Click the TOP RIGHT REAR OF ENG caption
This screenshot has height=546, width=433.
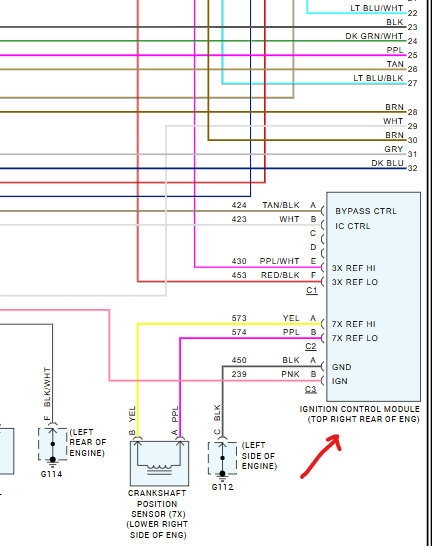click(x=363, y=419)
